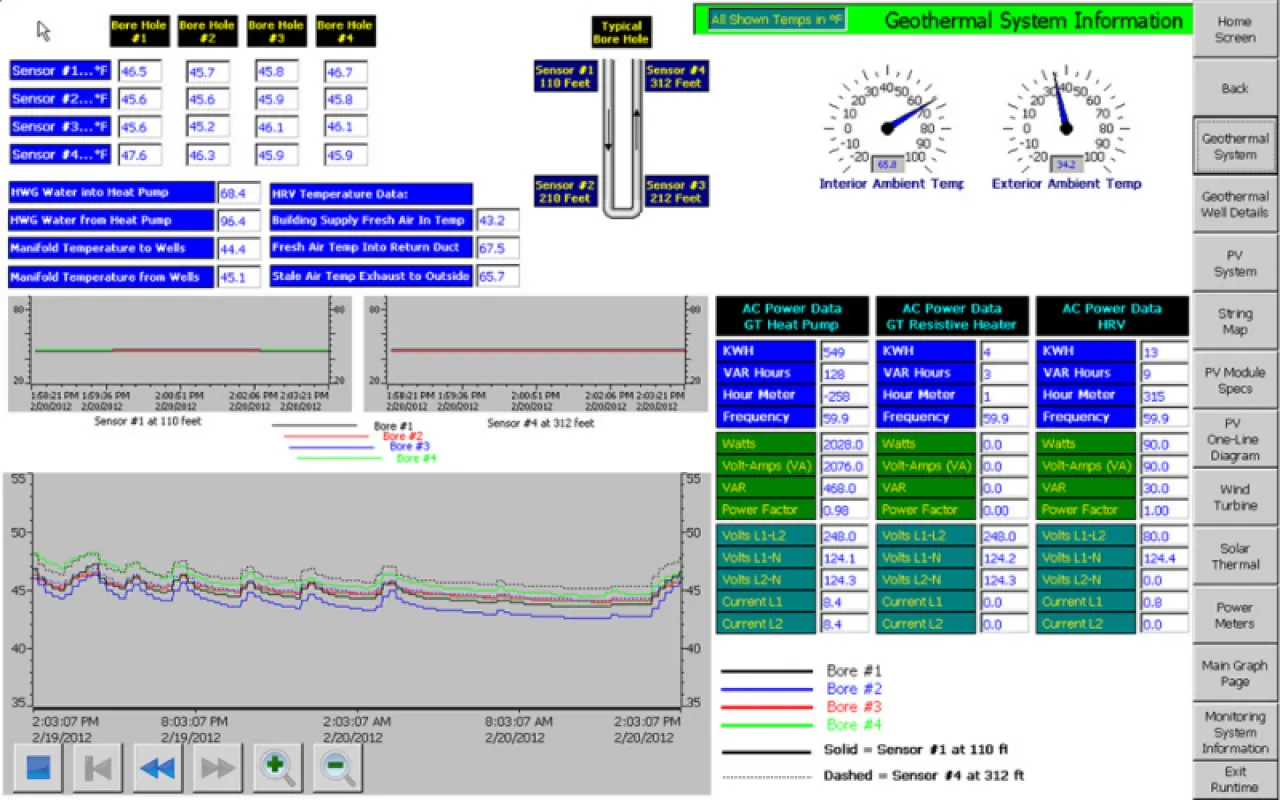Image resolution: width=1280 pixels, height=800 pixels.
Task: Open Geothermal Well Details
Action: pyautogui.click(x=1235, y=204)
